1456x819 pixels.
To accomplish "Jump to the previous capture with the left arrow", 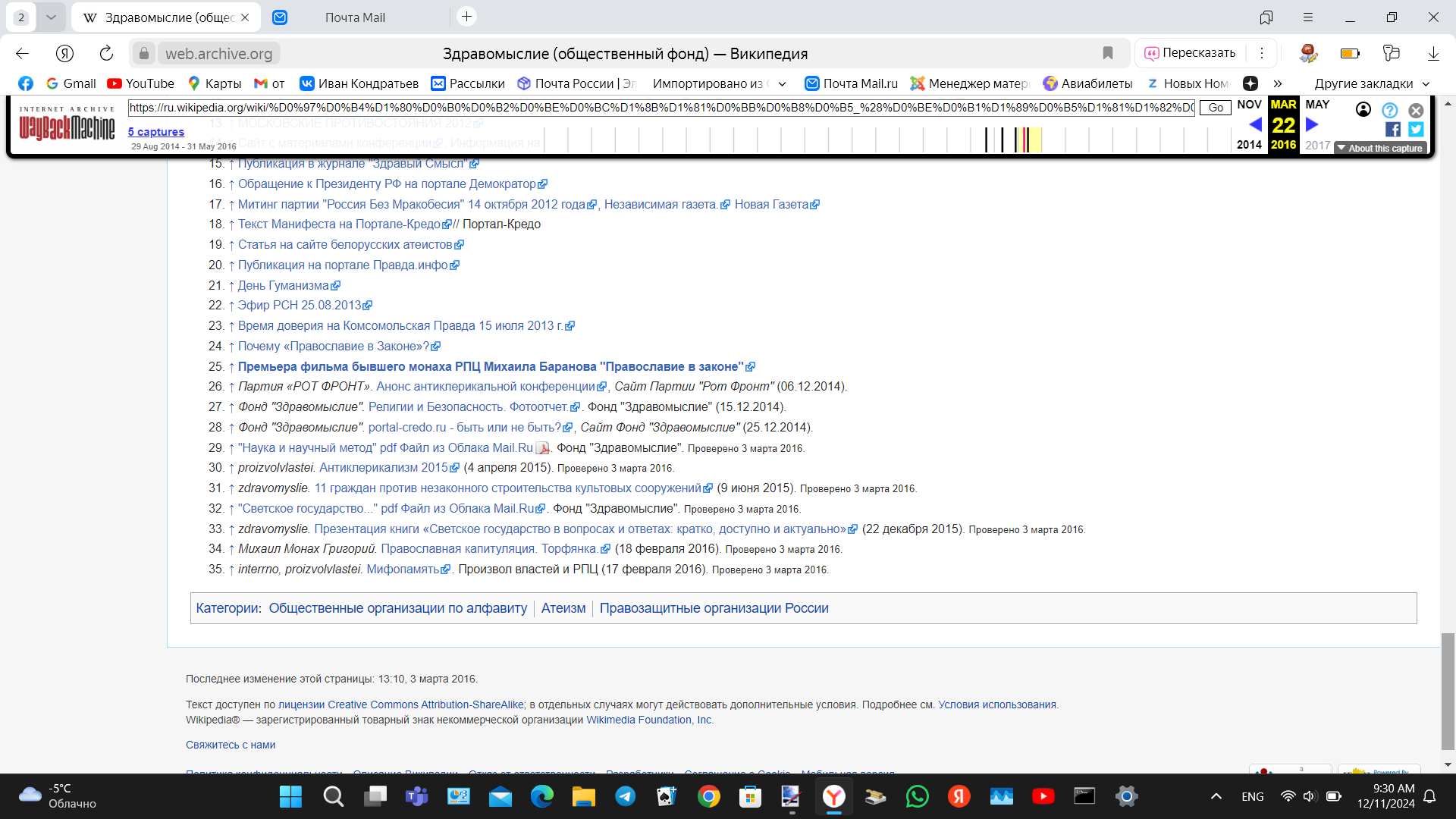I will coord(1255,124).
